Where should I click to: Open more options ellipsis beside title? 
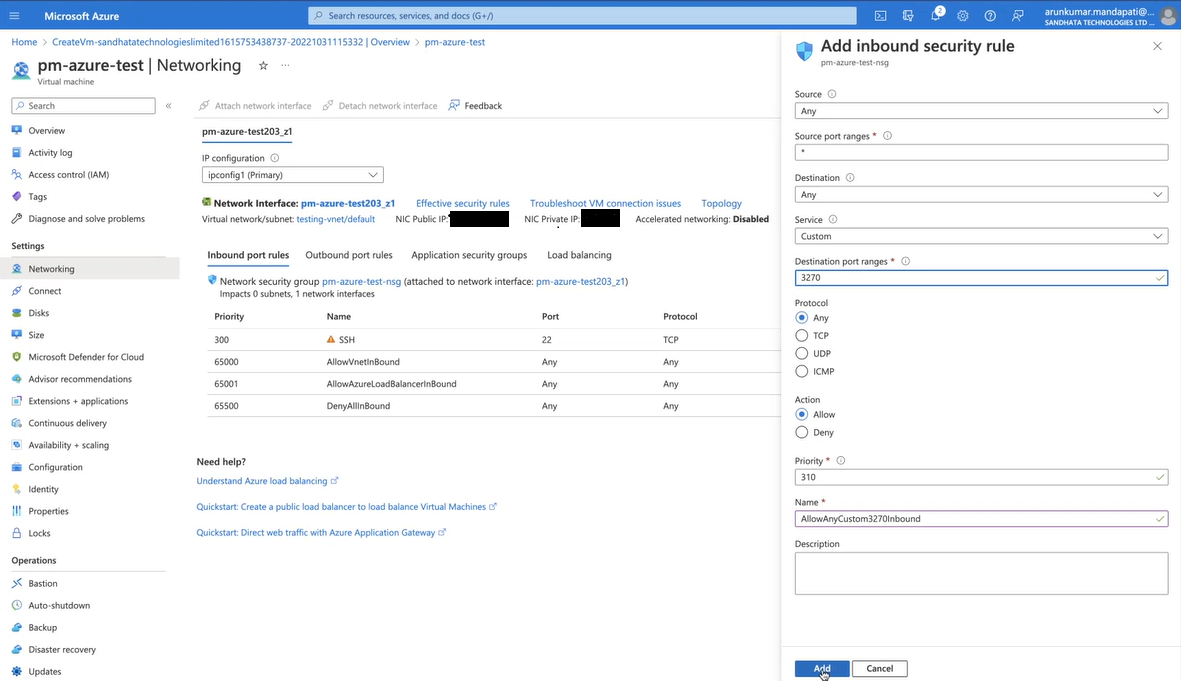285,66
